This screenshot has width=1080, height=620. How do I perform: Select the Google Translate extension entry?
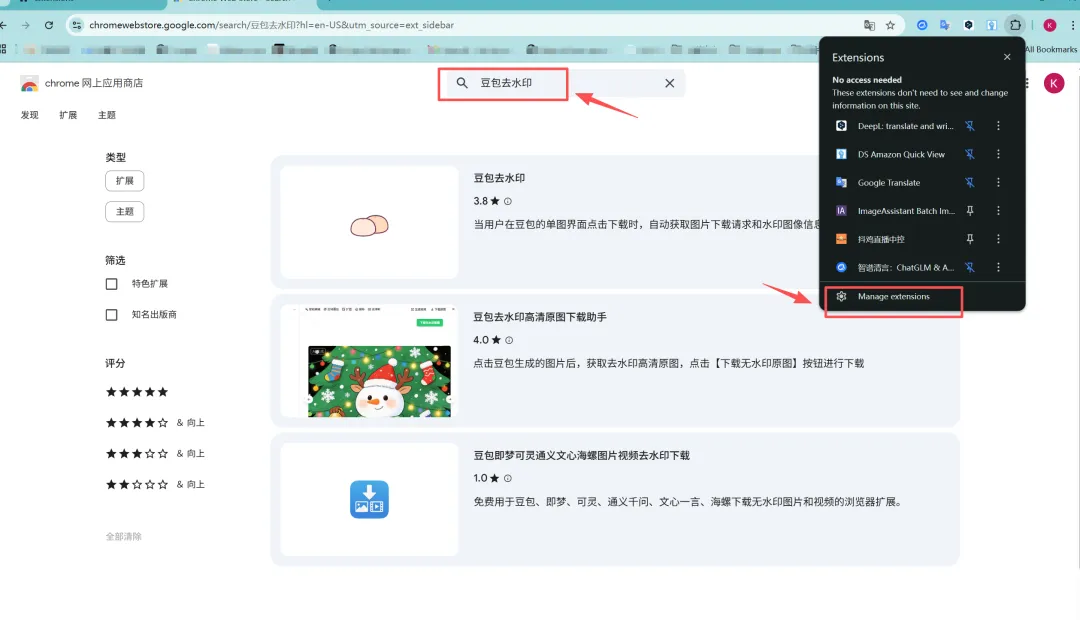click(x=889, y=183)
